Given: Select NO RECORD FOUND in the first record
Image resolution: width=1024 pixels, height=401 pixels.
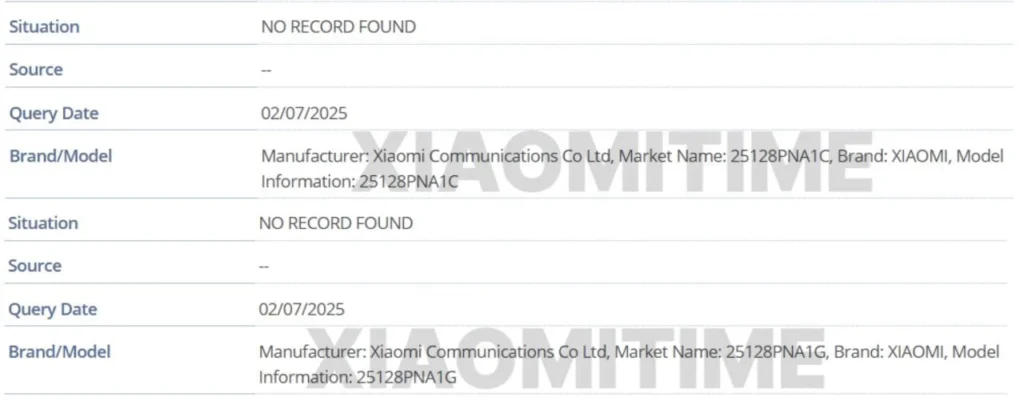Looking at the screenshot, I should [x=338, y=27].
